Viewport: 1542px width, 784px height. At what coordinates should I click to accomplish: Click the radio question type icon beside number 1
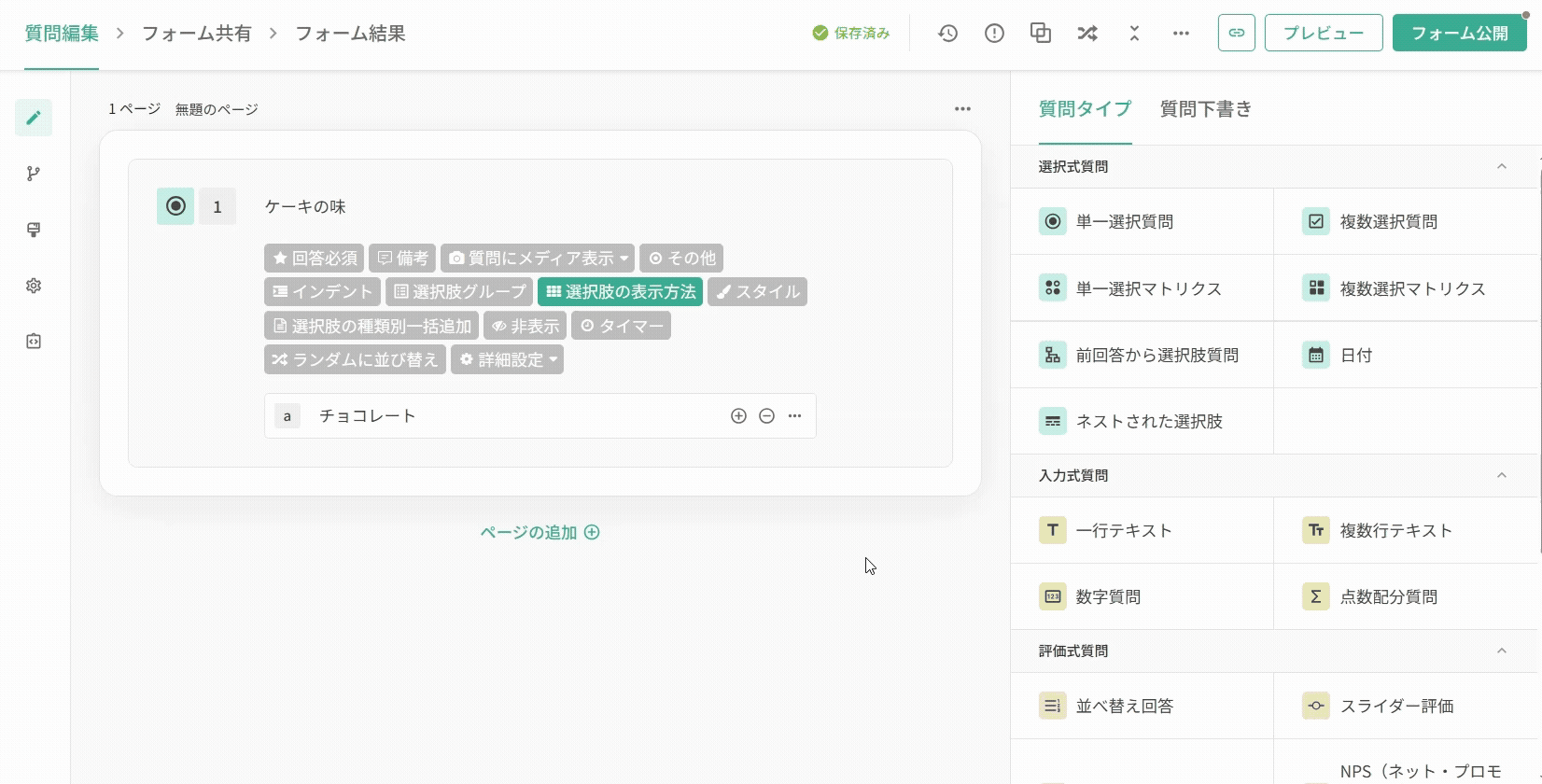point(175,206)
